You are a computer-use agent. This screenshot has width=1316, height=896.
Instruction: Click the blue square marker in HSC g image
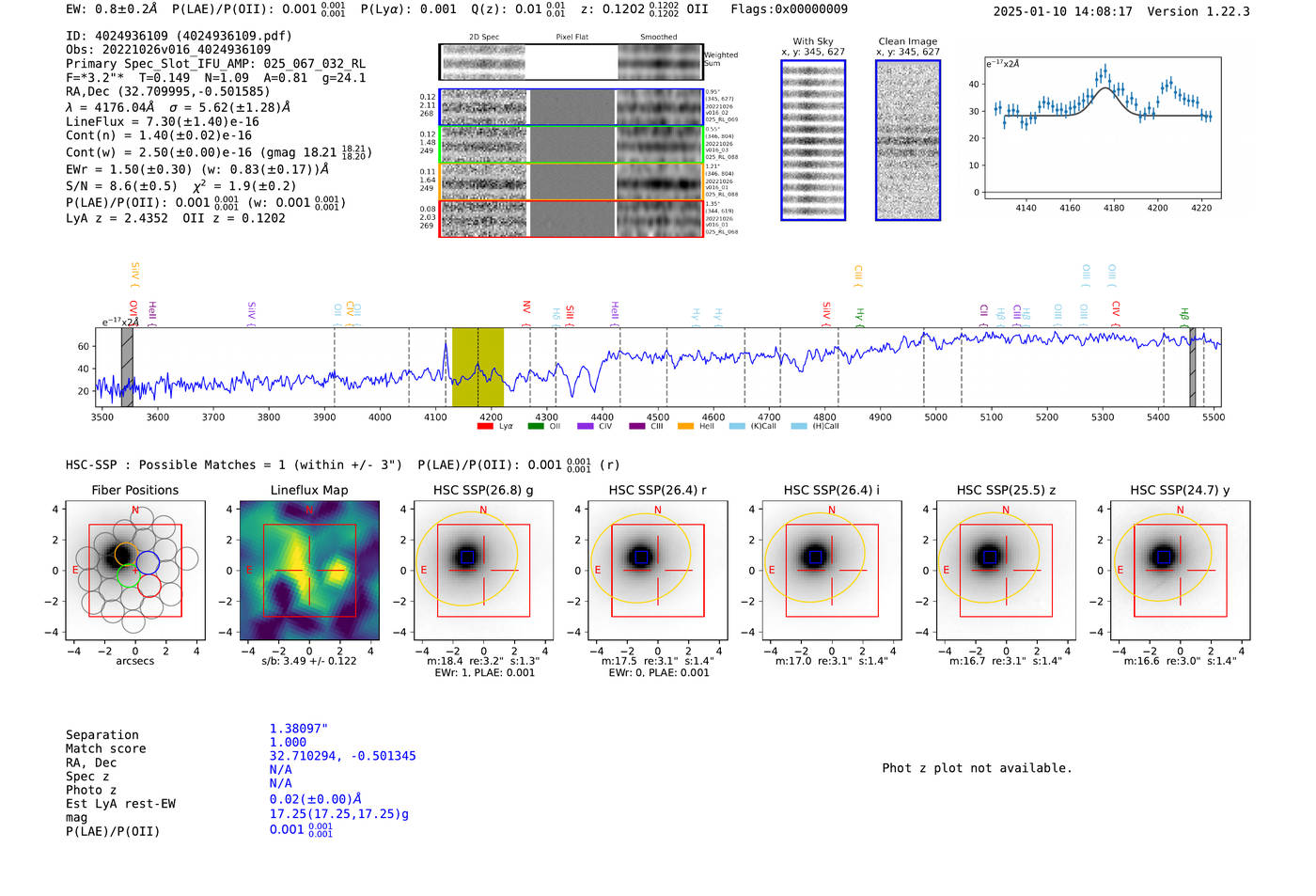point(467,557)
